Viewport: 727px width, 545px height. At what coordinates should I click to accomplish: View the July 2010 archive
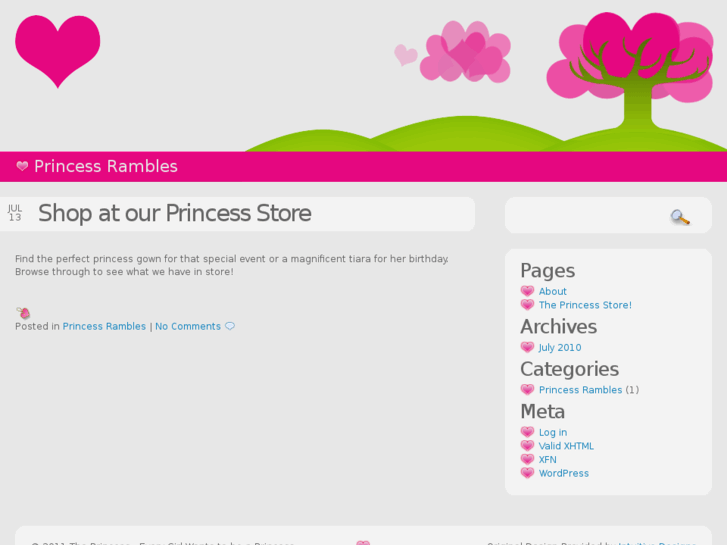click(x=560, y=348)
